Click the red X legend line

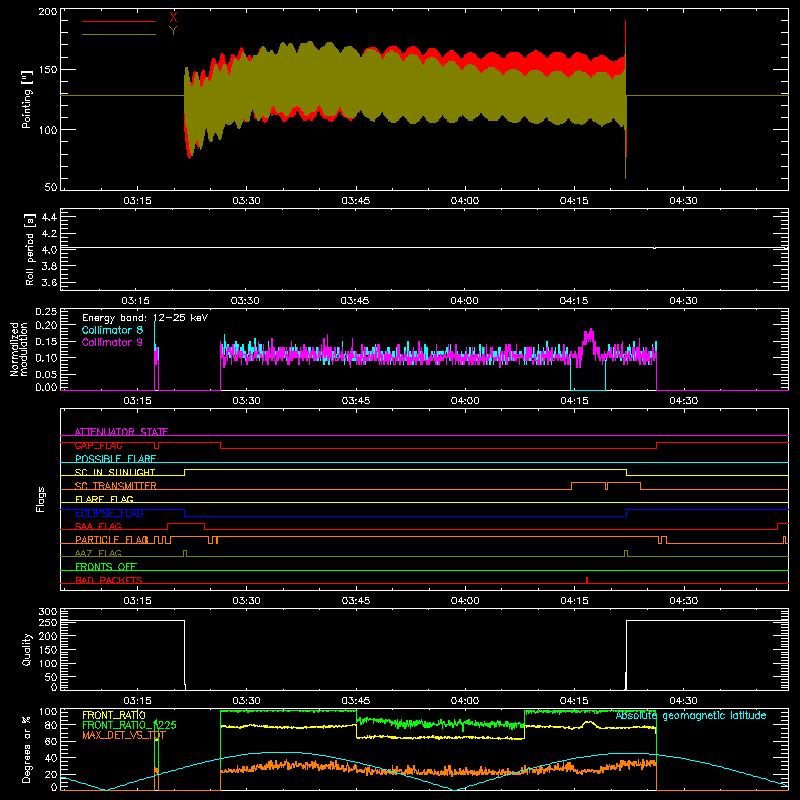click(x=119, y=21)
